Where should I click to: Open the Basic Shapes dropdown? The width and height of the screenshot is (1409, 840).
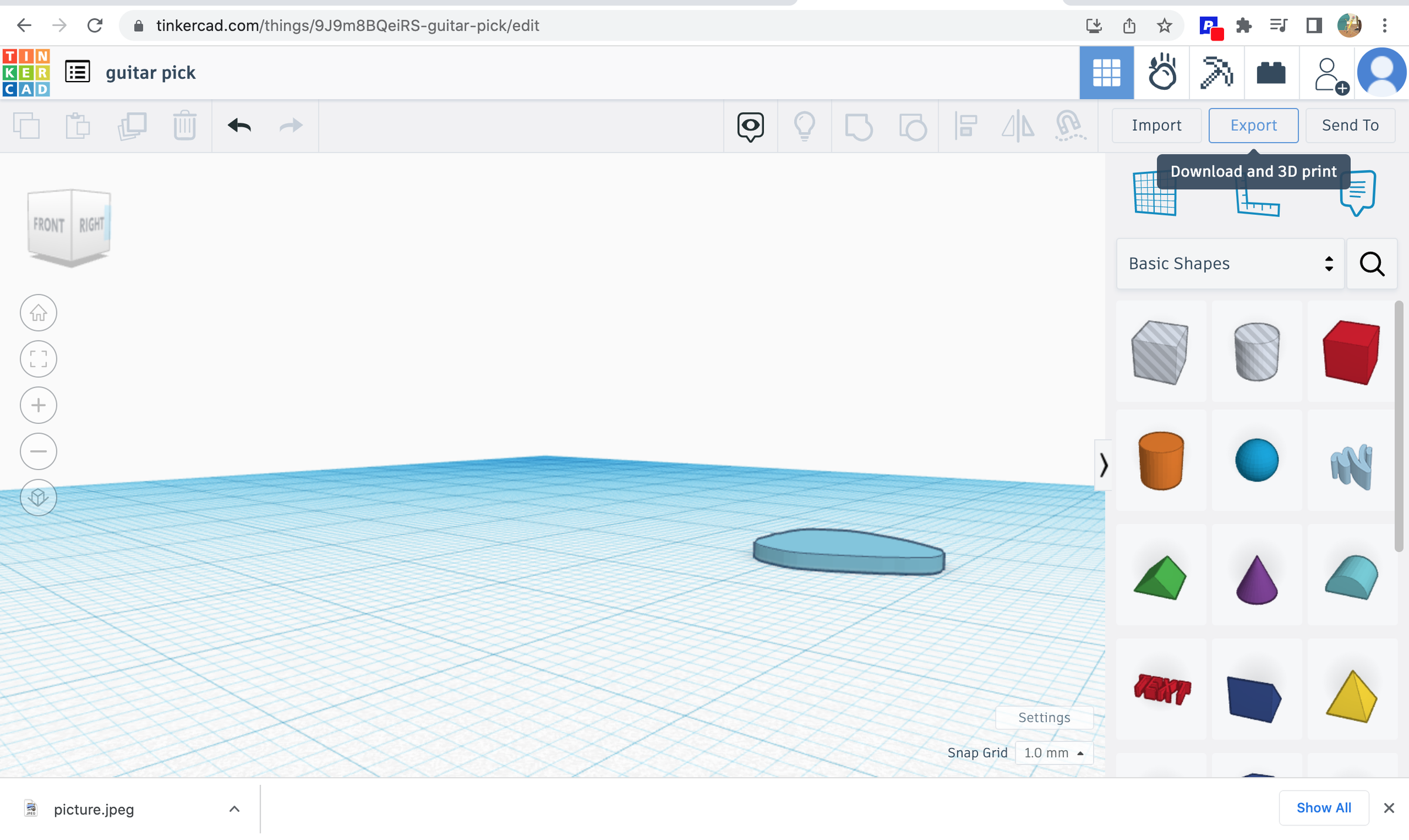pyautogui.click(x=1230, y=264)
